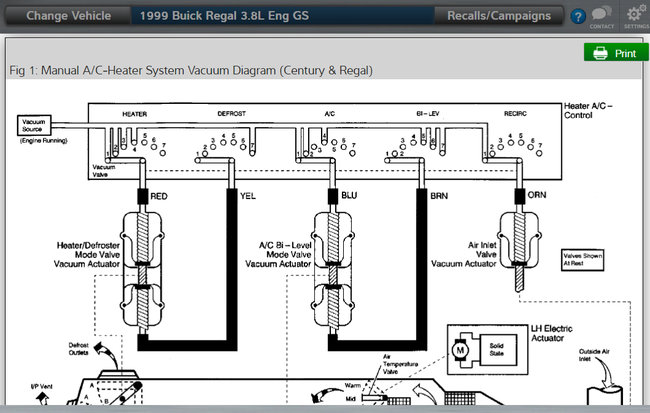The image size is (650, 413).
Task: Click the RED hose label
Action: [x=159, y=196]
